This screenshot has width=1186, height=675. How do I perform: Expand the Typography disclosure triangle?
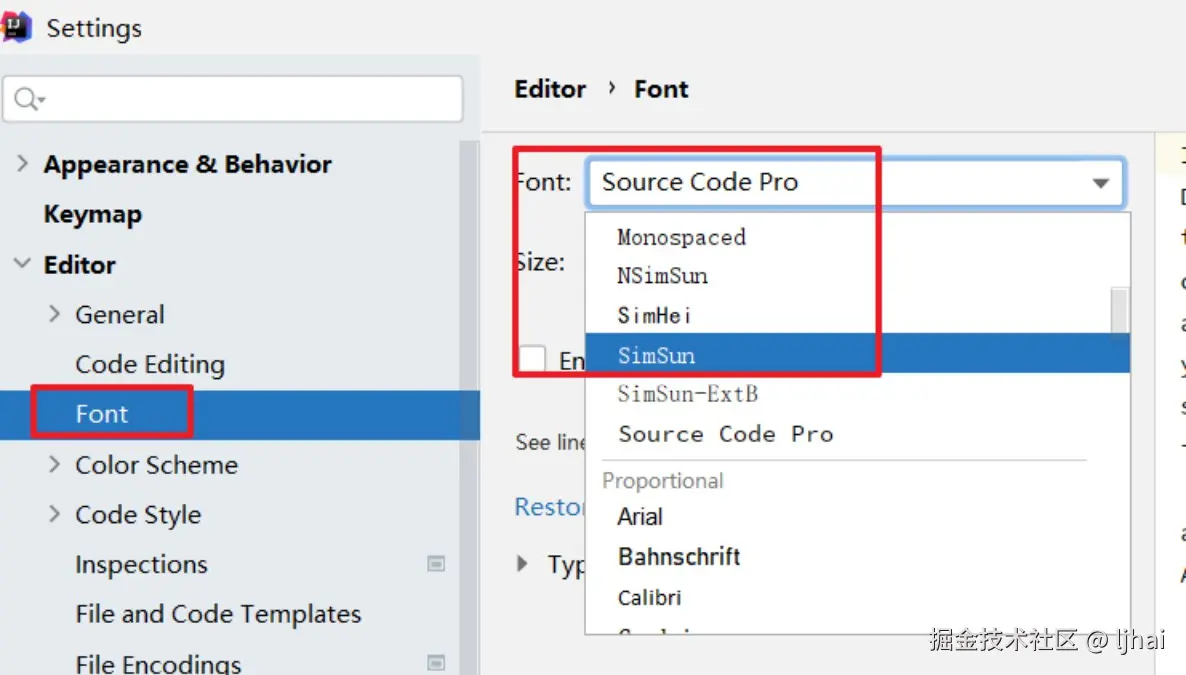(x=522, y=564)
